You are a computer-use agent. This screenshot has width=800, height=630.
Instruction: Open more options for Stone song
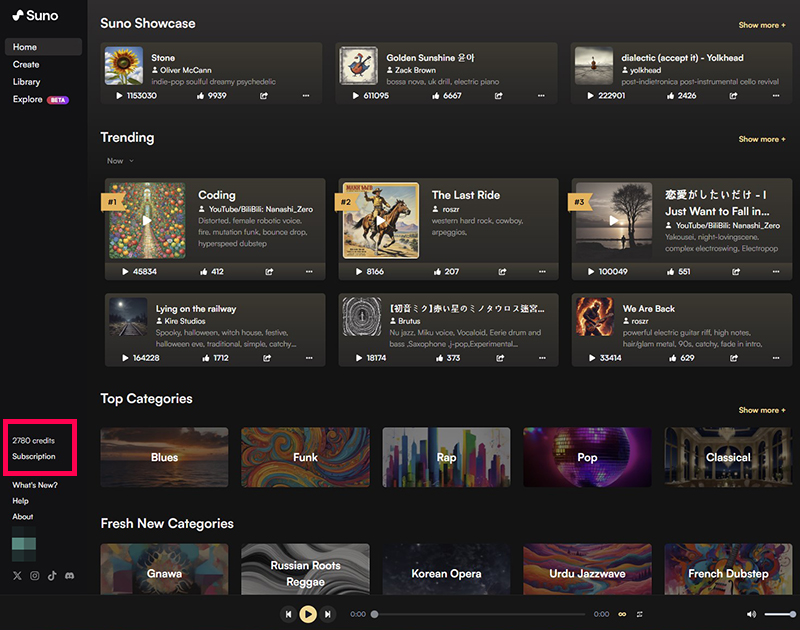click(x=306, y=95)
